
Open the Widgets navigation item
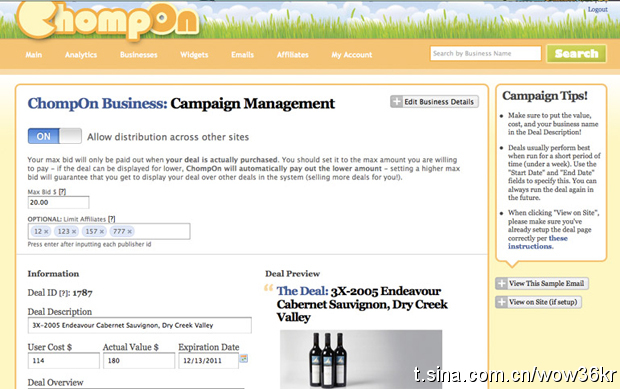pyautogui.click(x=194, y=55)
